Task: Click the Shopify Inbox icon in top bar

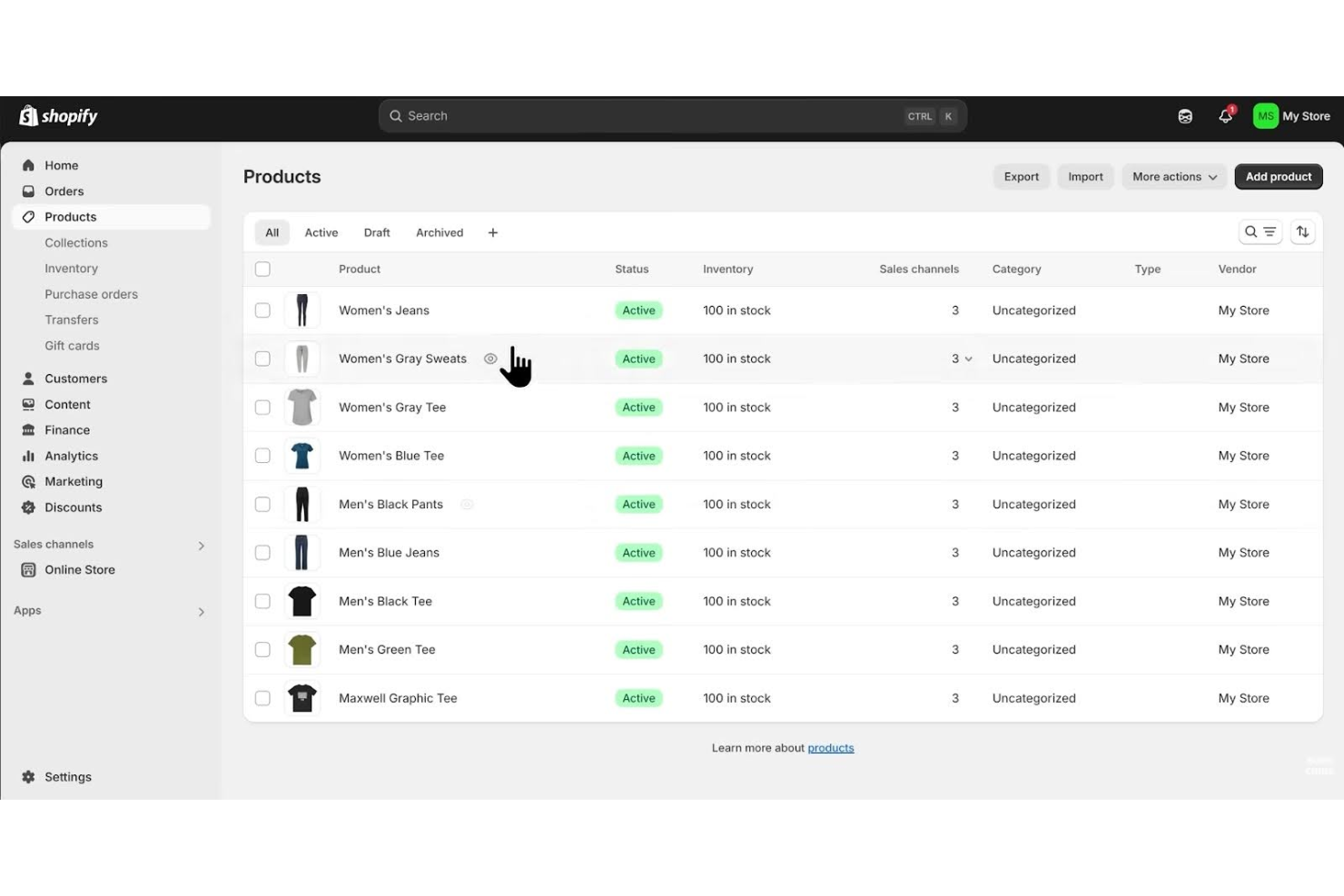Action: pyautogui.click(x=1185, y=115)
